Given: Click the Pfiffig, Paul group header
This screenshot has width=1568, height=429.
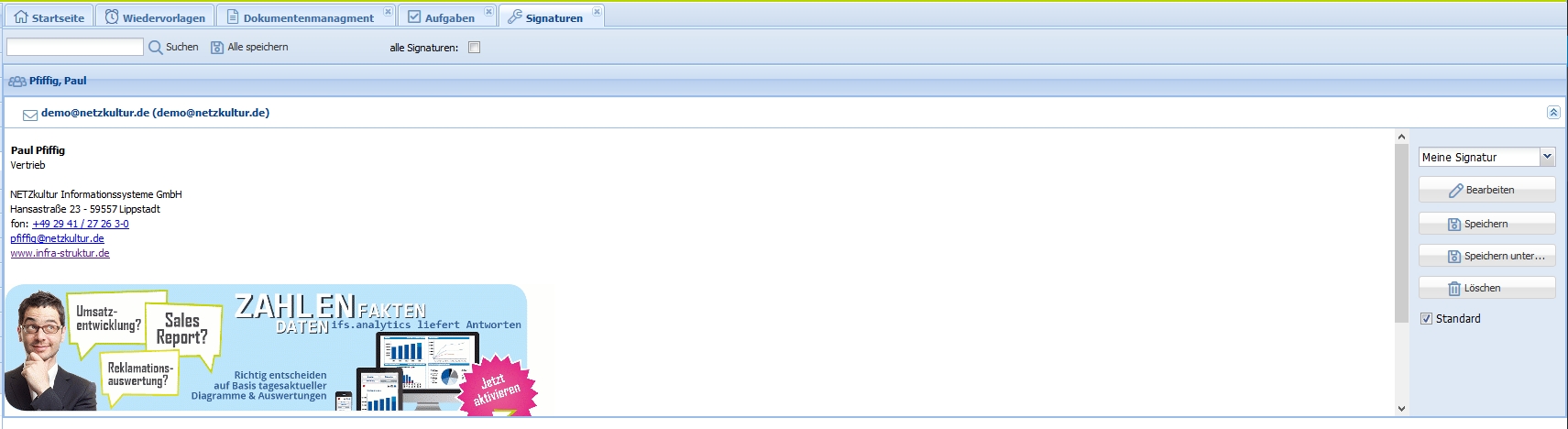Looking at the screenshot, I should click(784, 81).
